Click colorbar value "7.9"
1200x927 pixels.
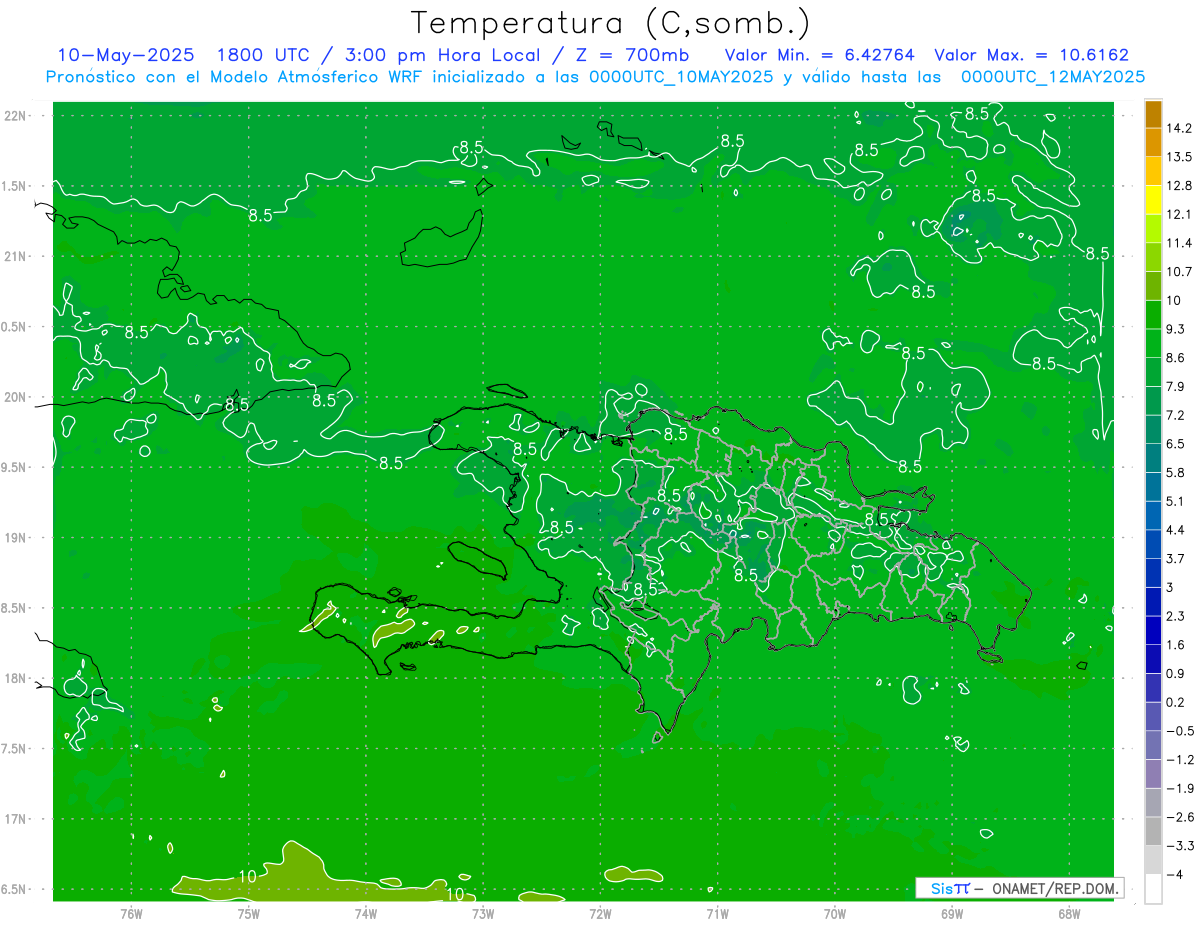tap(1175, 387)
